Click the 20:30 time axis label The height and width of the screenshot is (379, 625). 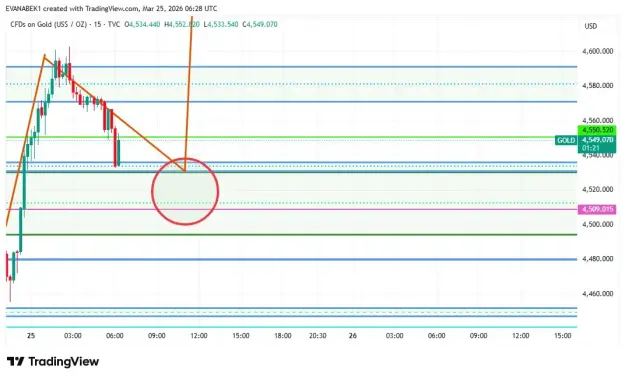(318, 336)
